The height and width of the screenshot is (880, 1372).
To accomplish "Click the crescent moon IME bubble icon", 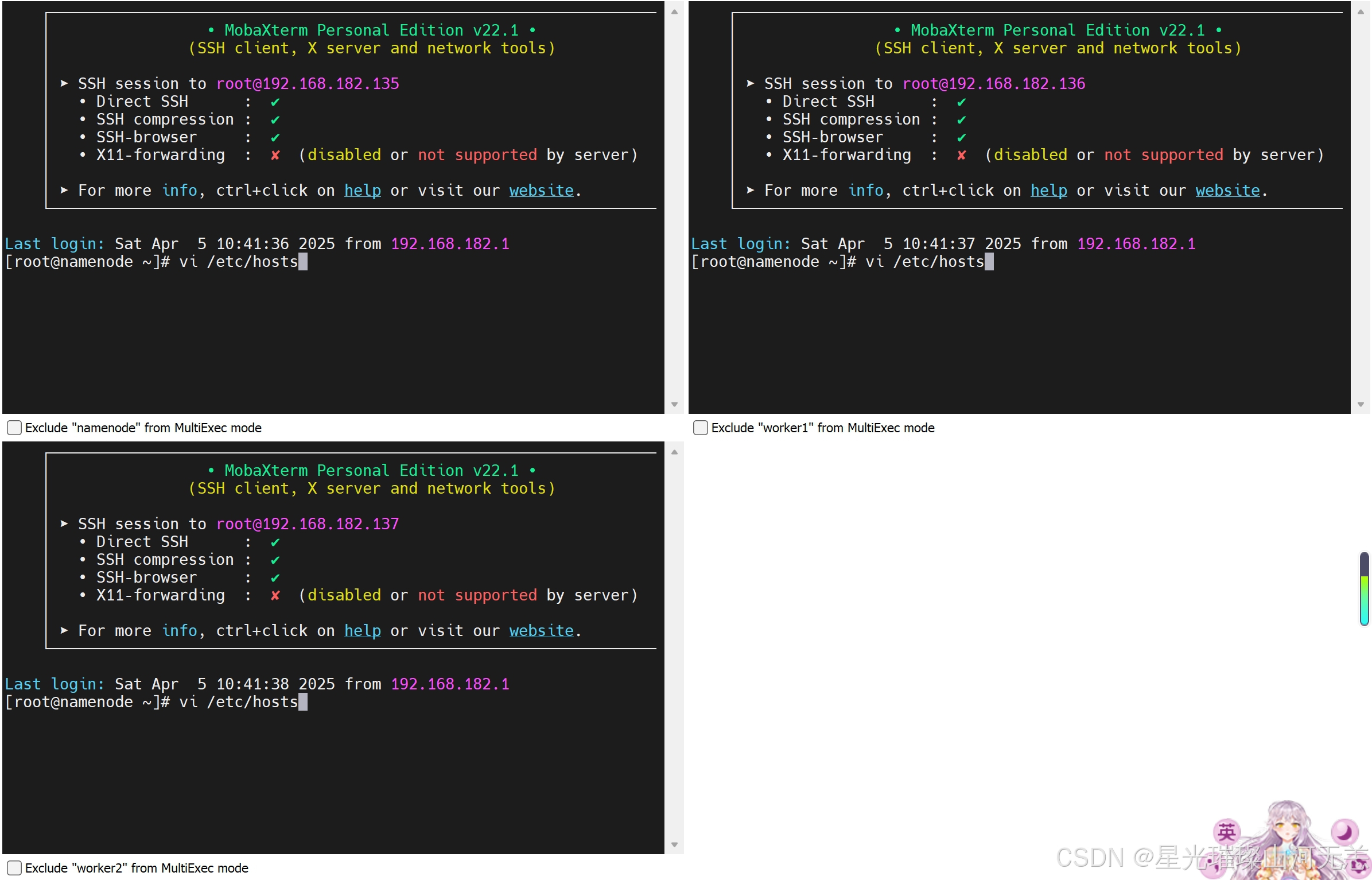I will pos(1345,832).
